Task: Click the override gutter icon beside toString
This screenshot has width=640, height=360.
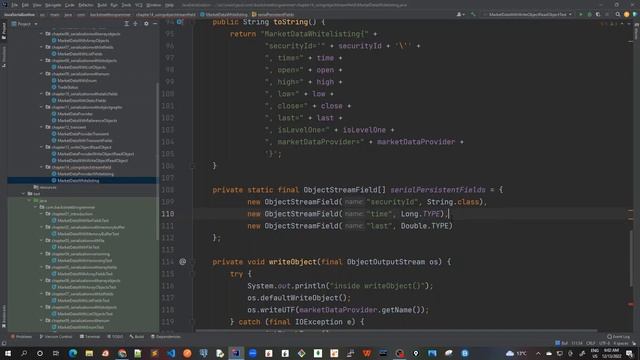Action: click(x=180, y=22)
